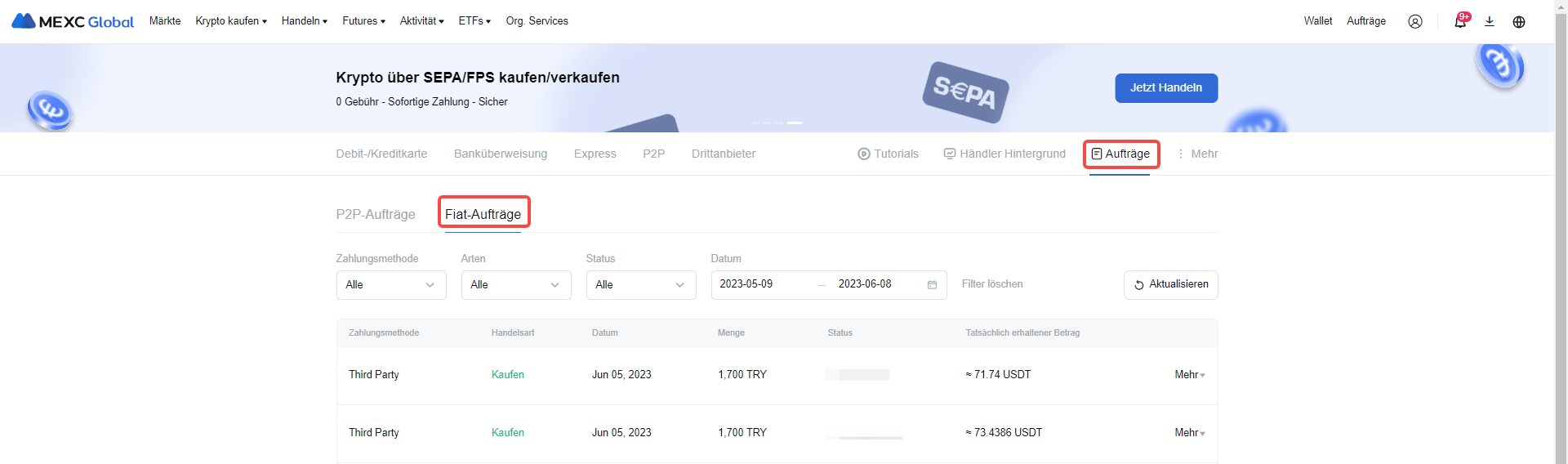The height and width of the screenshot is (464, 1568).
Task: Expand the Zahlungsmethode dropdown
Action: [x=391, y=285]
